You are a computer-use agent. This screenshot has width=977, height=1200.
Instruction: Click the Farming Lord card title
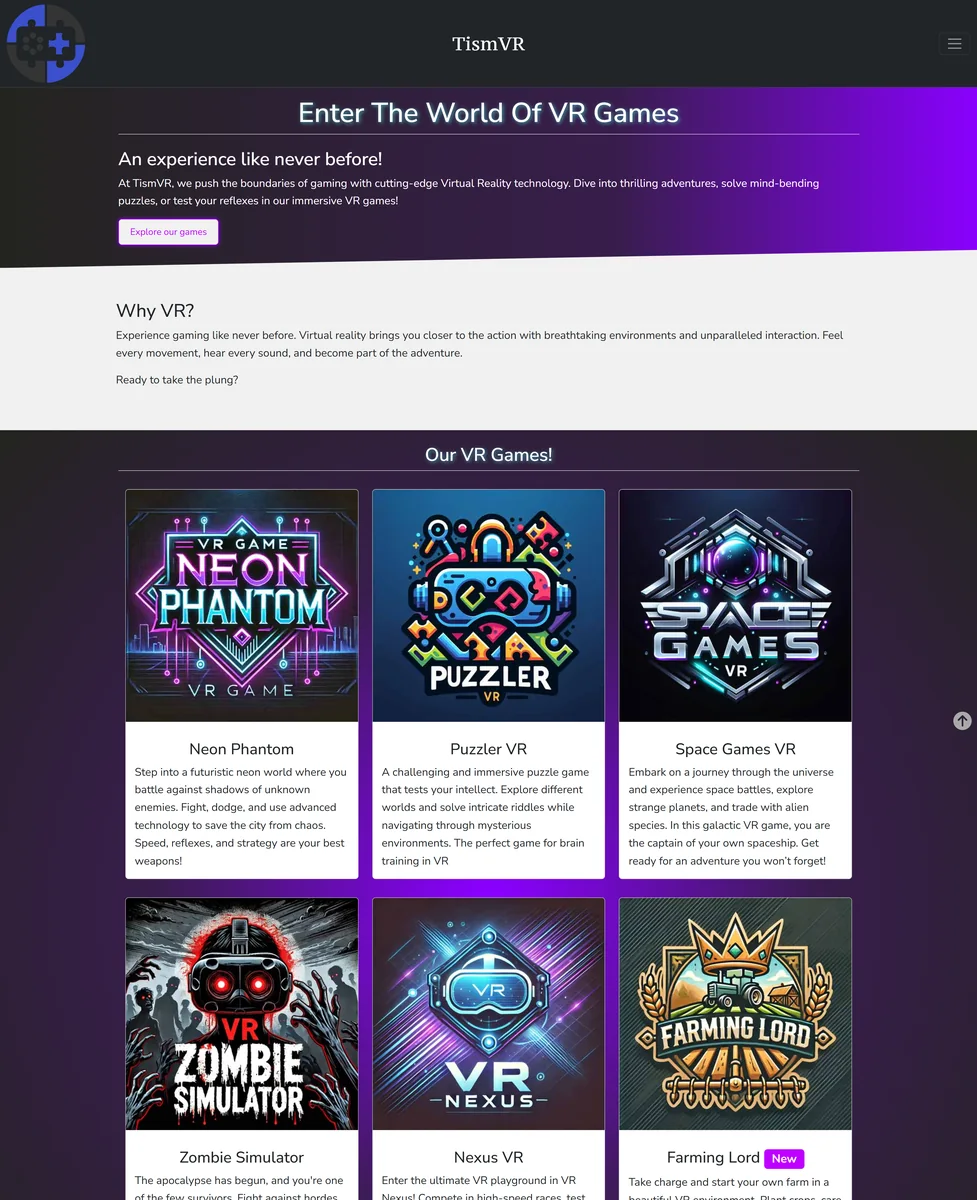(x=713, y=1157)
